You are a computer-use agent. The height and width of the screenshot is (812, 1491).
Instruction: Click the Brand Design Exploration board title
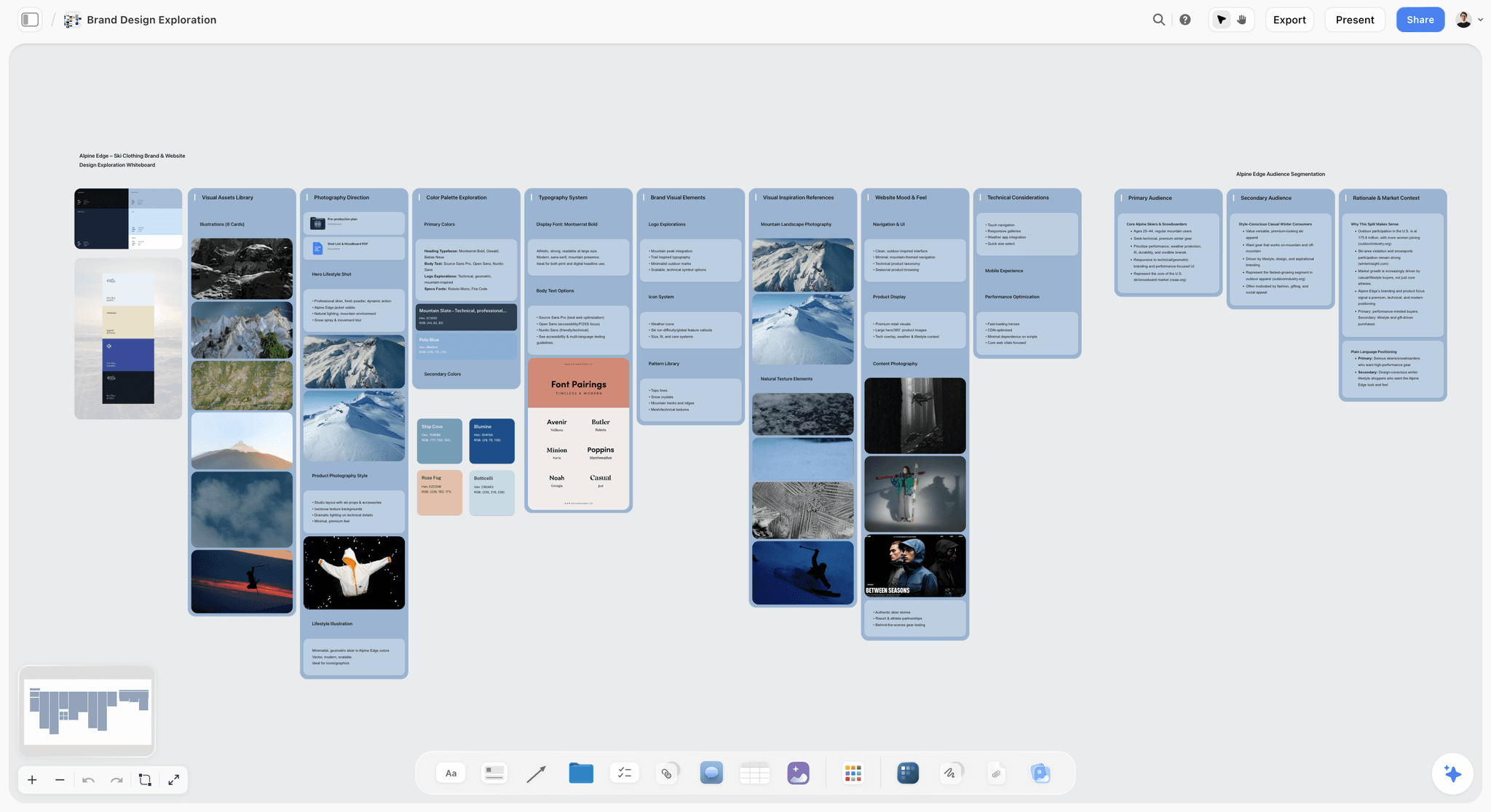click(x=151, y=20)
